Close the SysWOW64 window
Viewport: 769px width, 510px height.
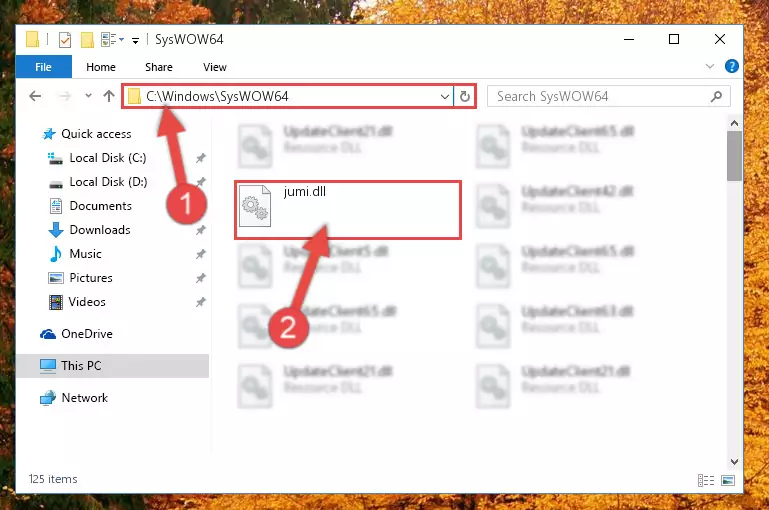(719, 39)
